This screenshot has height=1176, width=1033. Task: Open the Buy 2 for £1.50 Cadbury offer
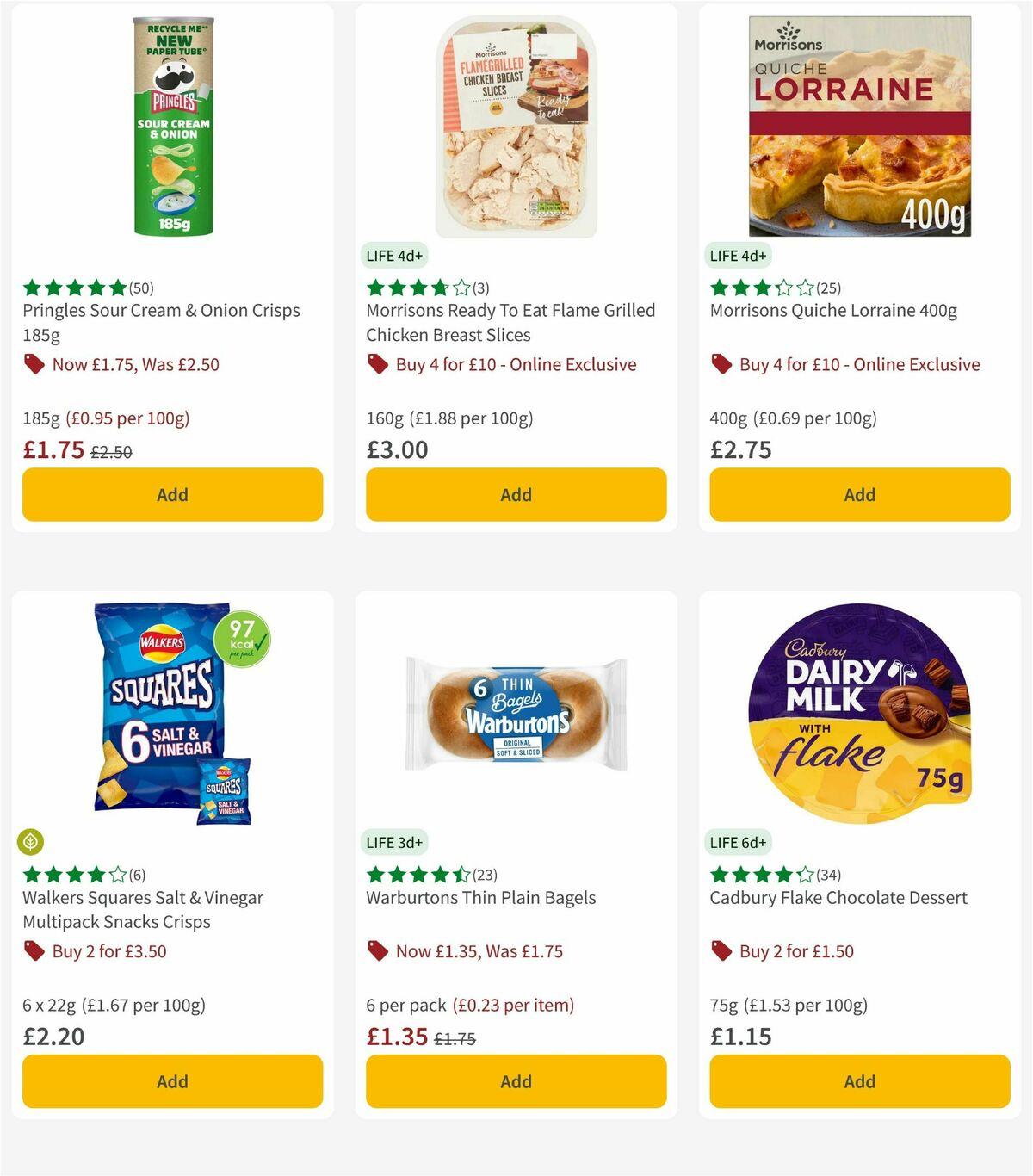[796, 951]
